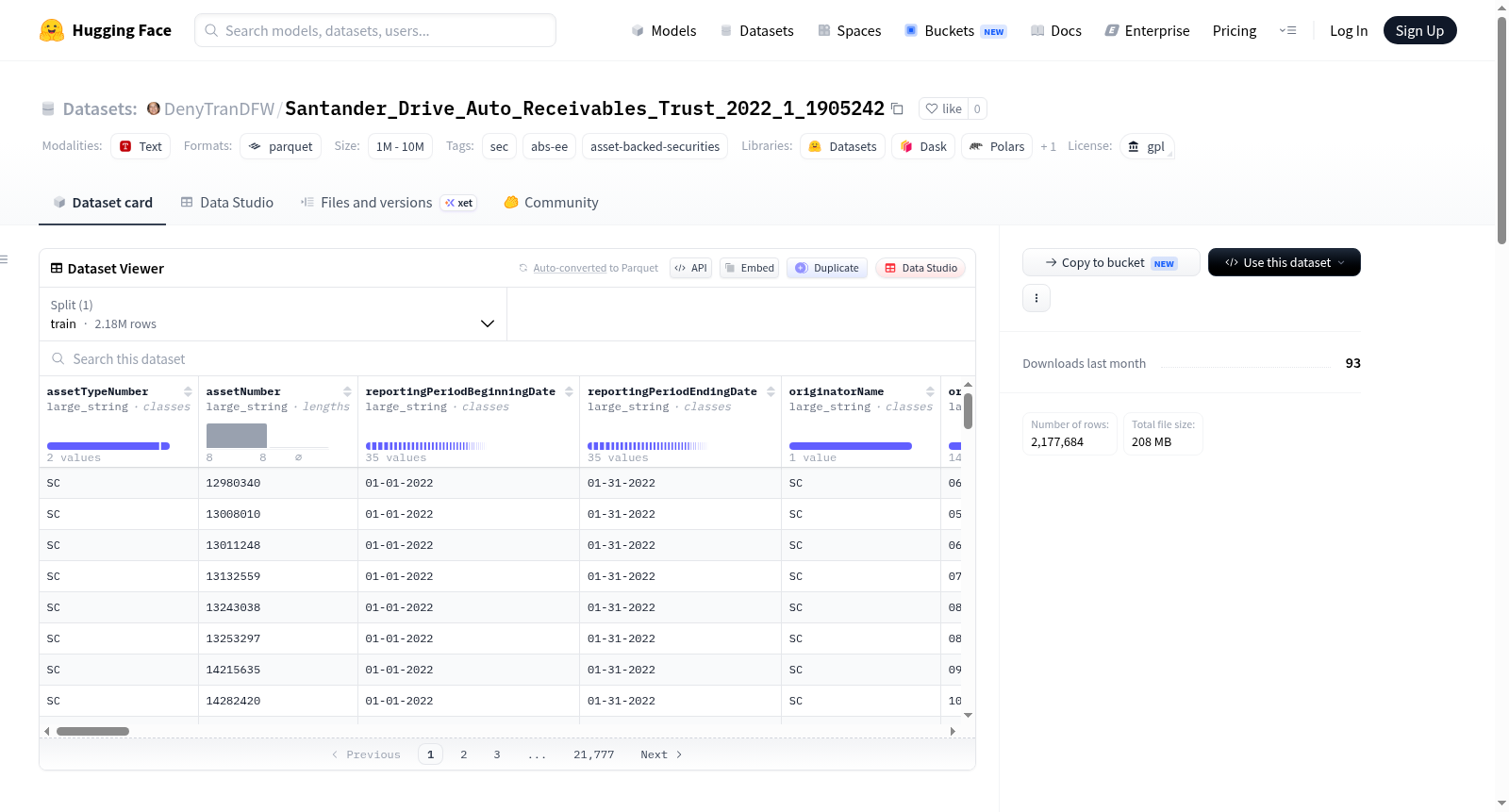Jump to last page 21,777

(x=593, y=754)
